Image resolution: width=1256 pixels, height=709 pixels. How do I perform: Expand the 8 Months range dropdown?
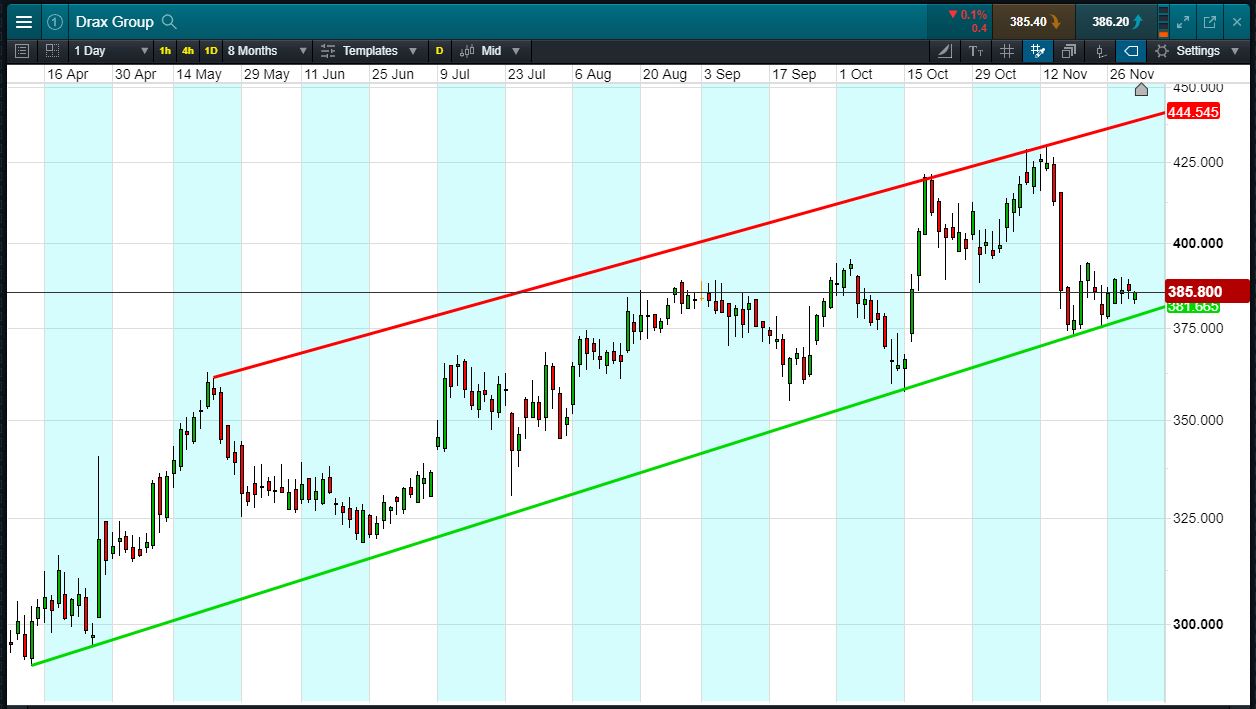(267, 50)
